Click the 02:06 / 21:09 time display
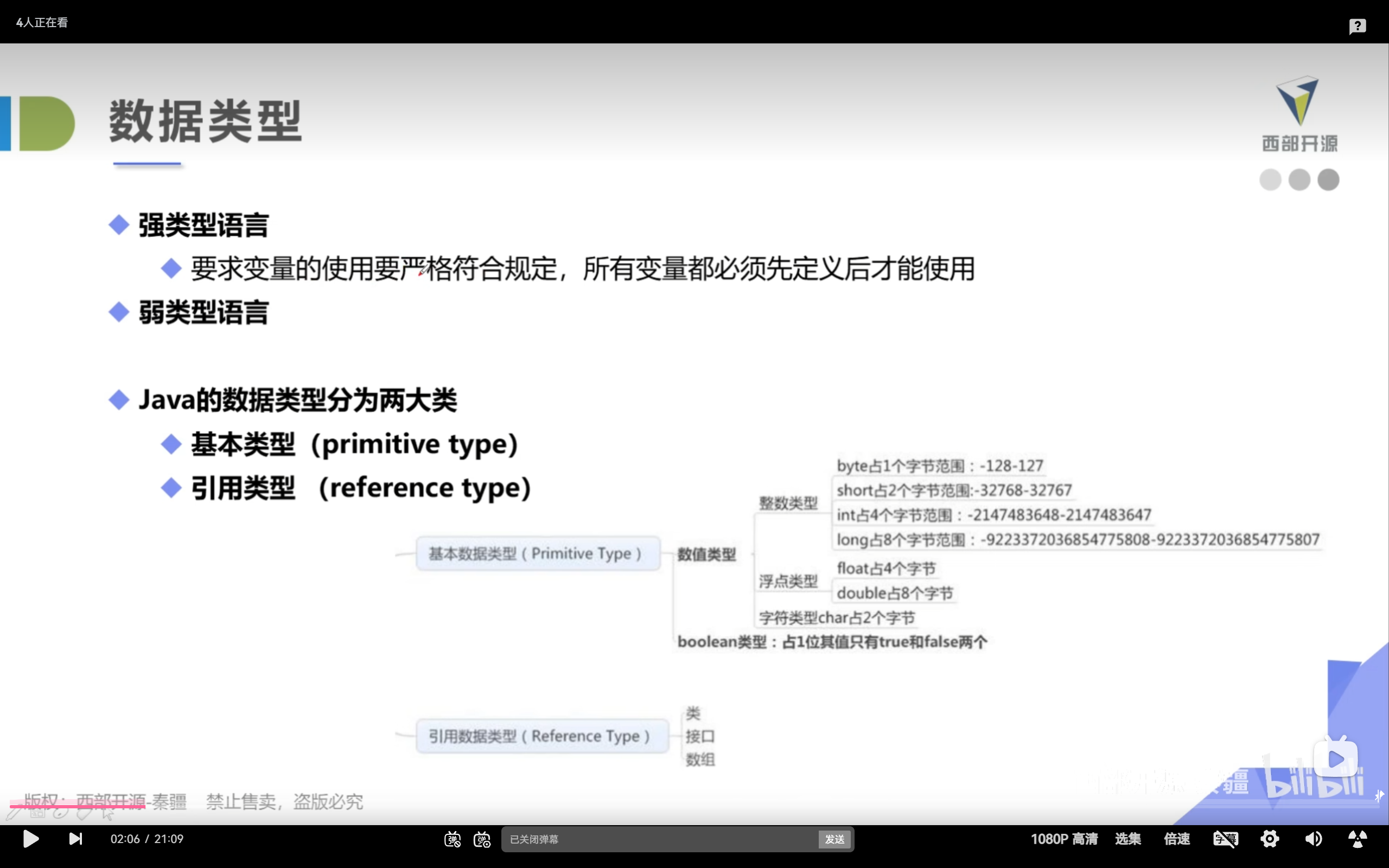 [x=147, y=839]
